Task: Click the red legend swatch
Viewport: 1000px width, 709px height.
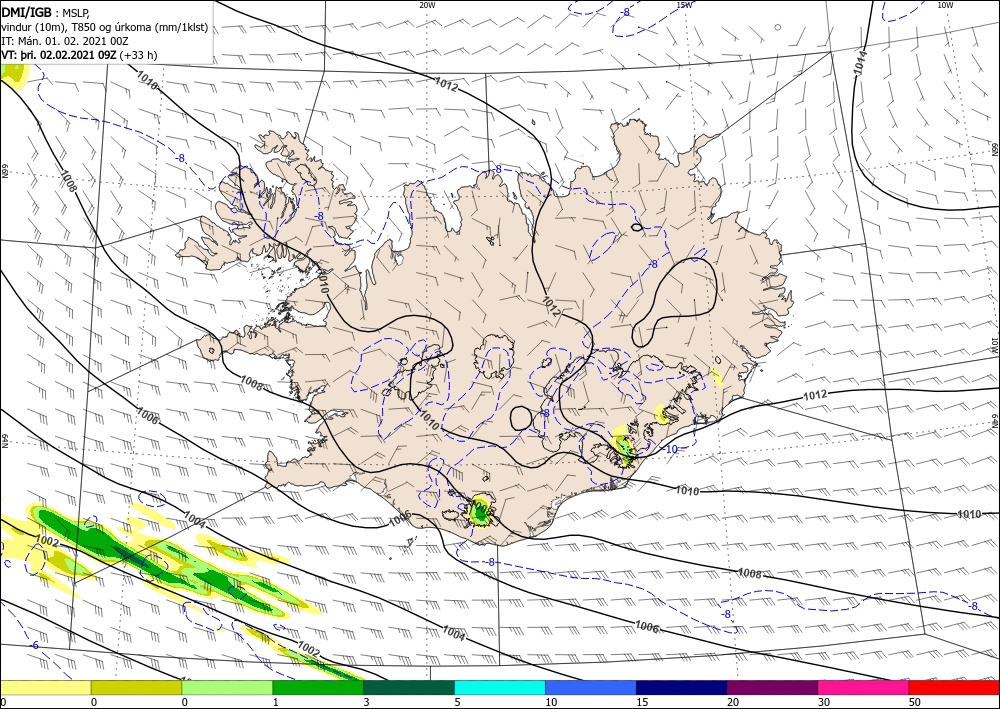Action: pyautogui.click(x=954, y=688)
